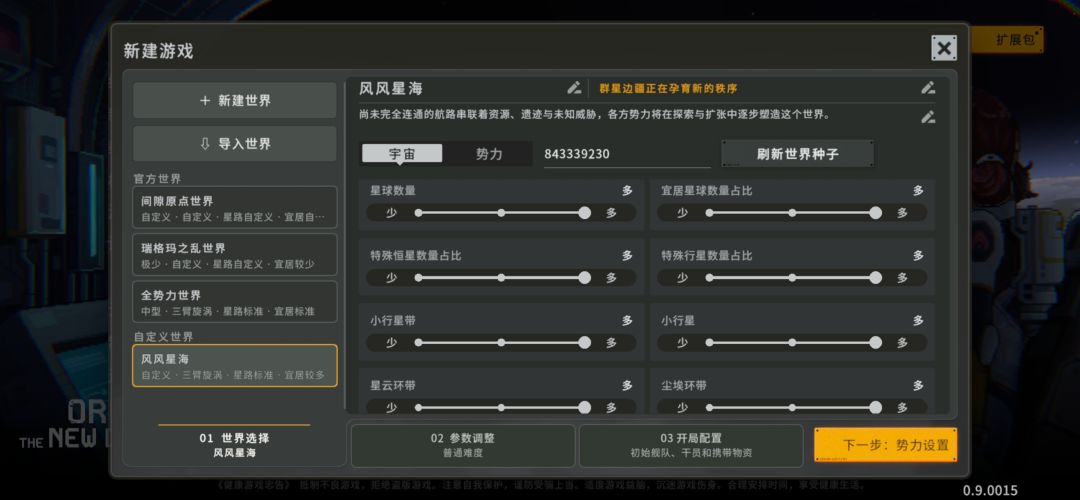Adjust the 小行星 slider handle

coord(875,342)
